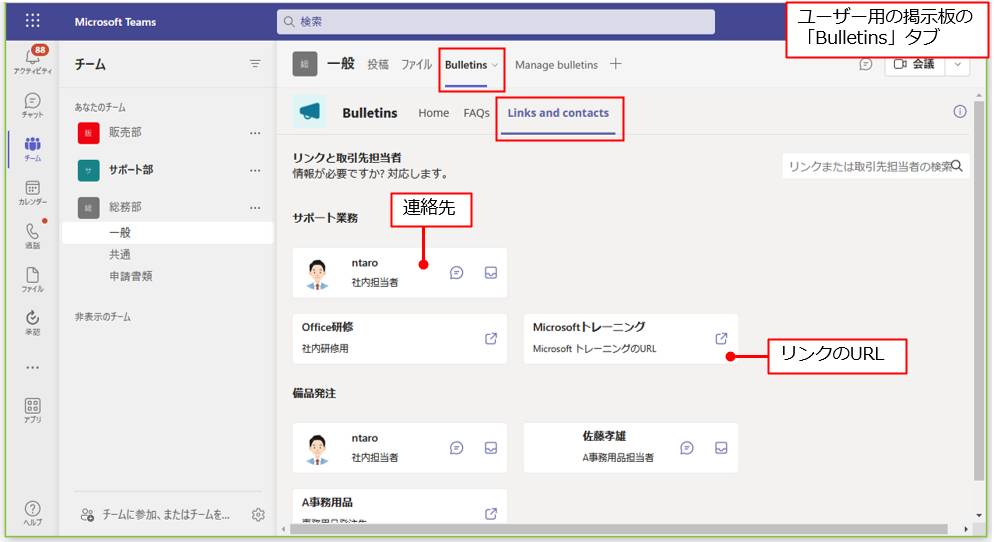Open channel conversation icon beside meeting button
Viewport: 994px width, 542px height.
coord(866,64)
